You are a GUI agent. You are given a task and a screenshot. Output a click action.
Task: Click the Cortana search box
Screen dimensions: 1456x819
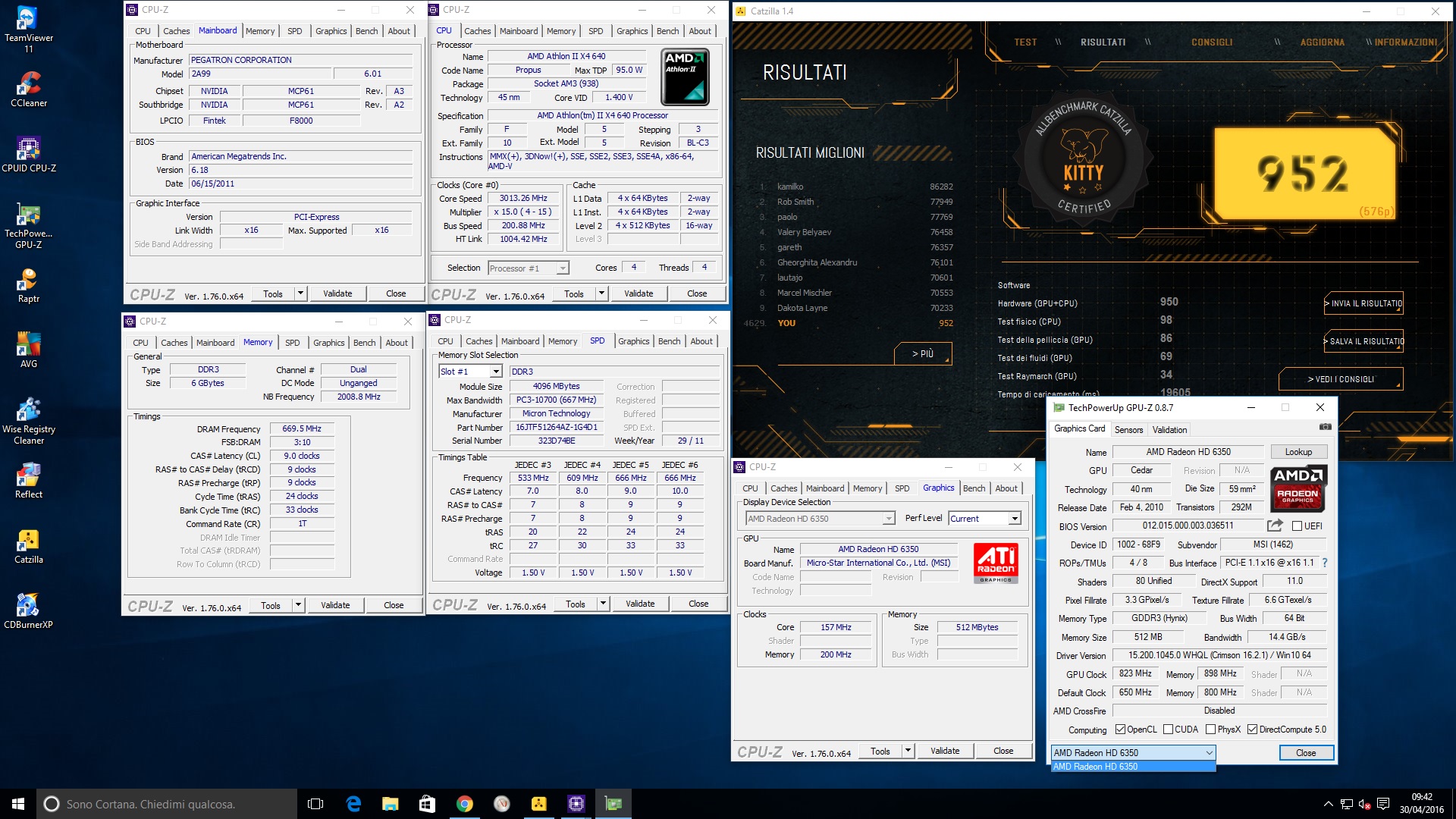167,804
